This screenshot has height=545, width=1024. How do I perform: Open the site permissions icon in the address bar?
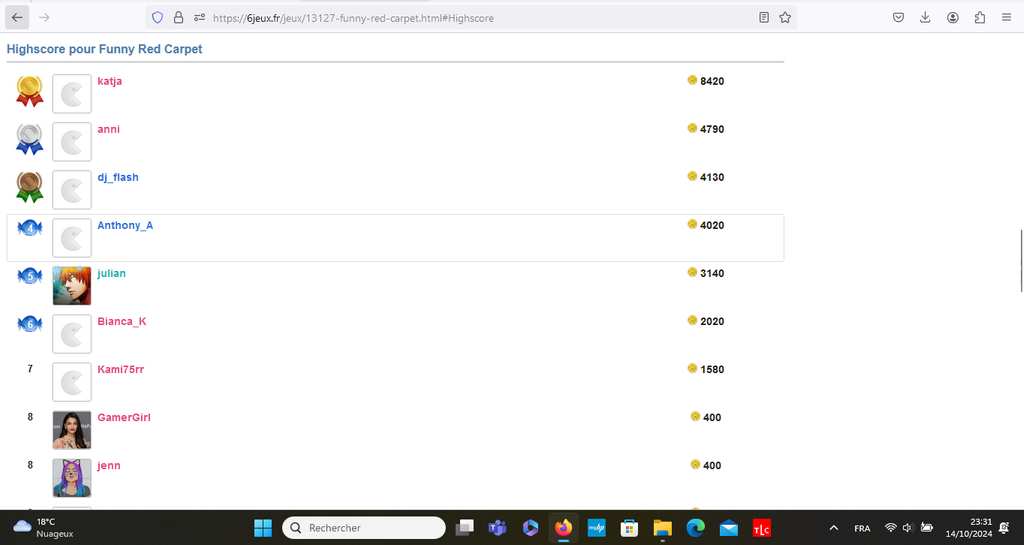pyautogui.click(x=199, y=17)
